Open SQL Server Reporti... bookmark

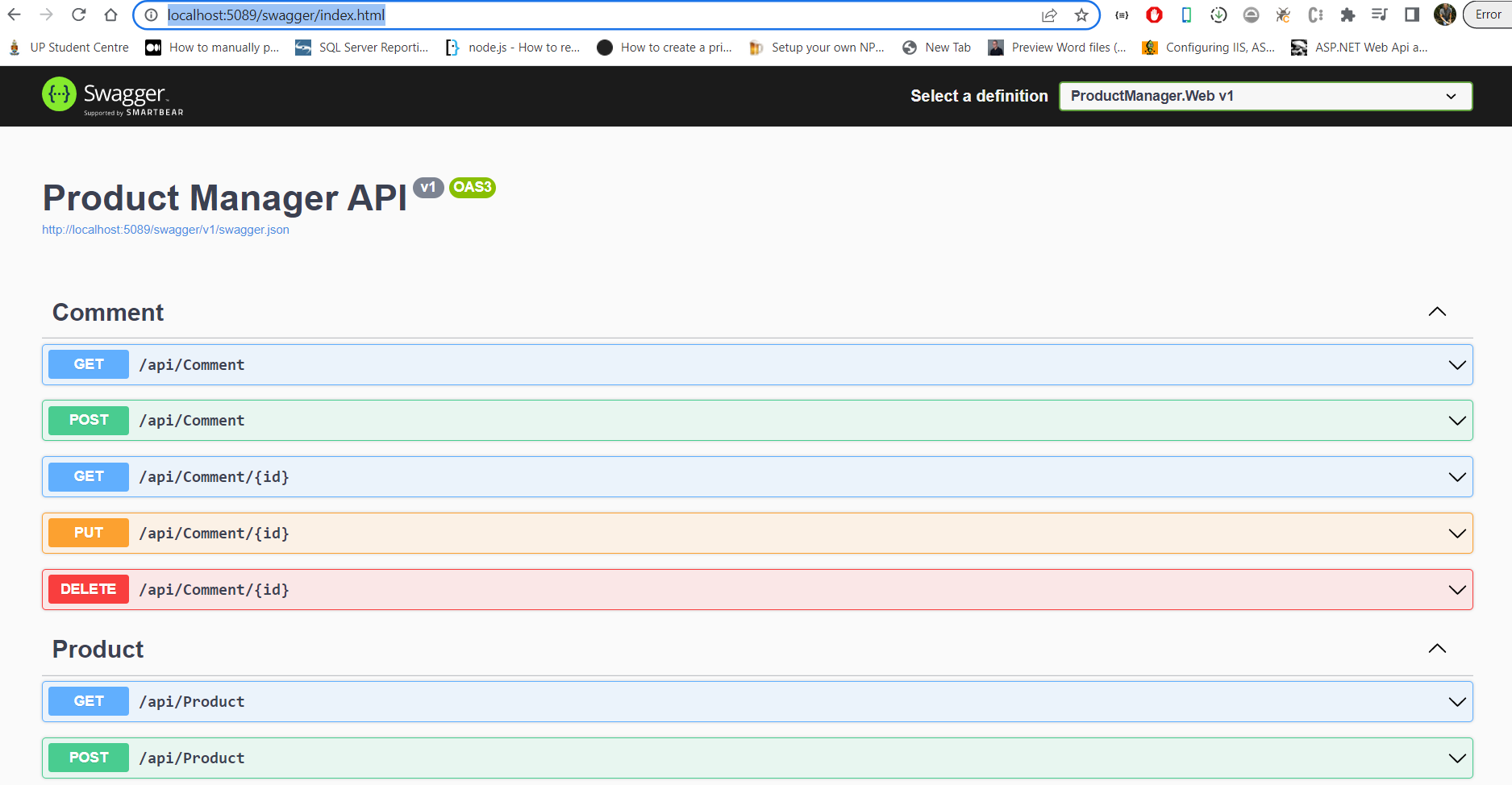click(x=362, y=48)
